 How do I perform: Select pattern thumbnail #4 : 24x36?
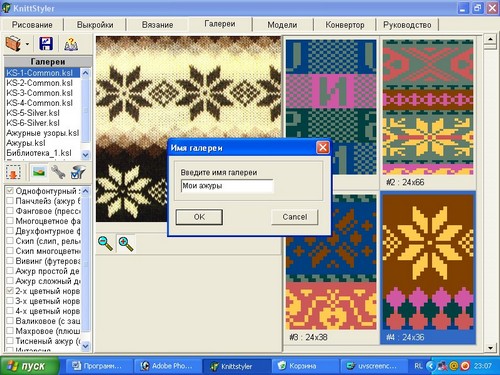(428, 267)
